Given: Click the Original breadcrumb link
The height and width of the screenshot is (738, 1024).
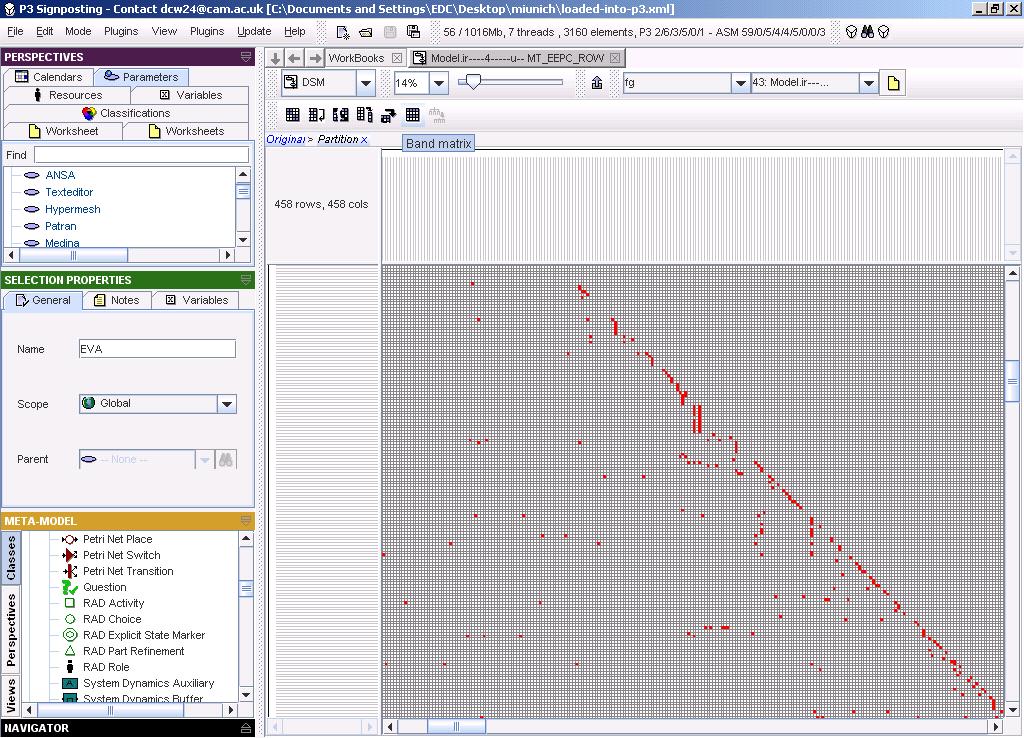Looking at the screenshot, I should 285,139.
